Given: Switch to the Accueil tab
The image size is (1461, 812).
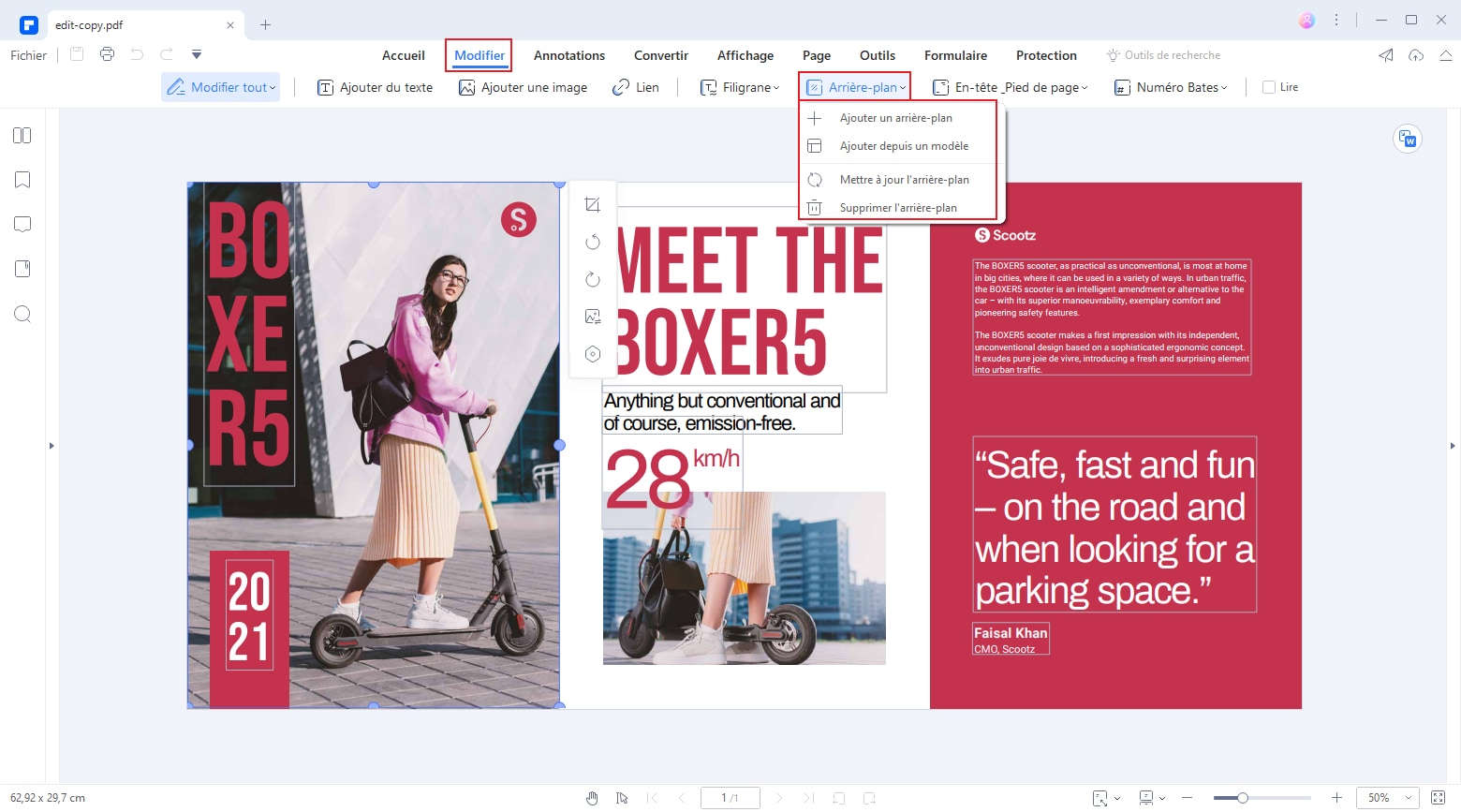Looking at the screenshot, I should [x=404, y=55].
